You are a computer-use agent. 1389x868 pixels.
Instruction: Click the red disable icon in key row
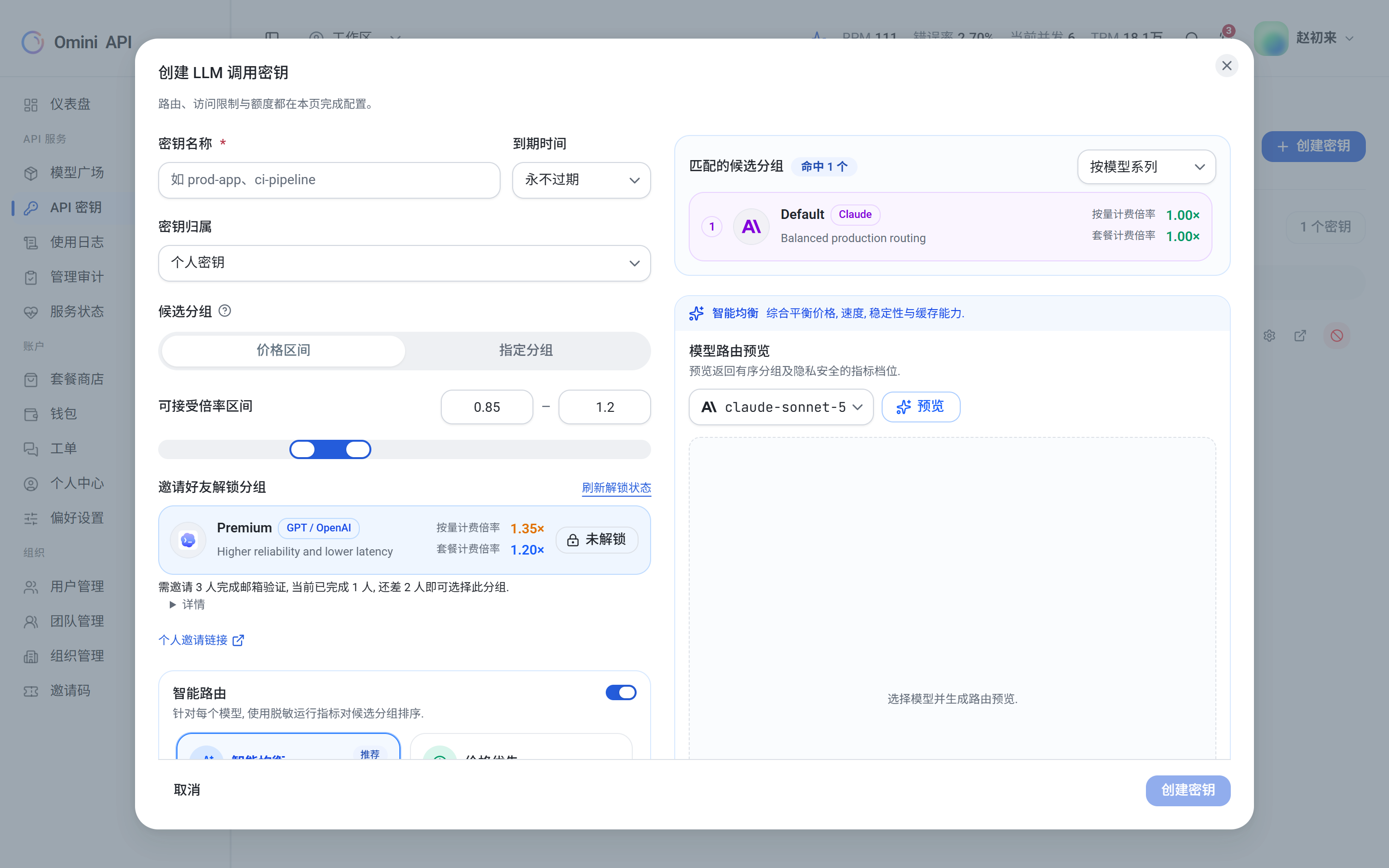pos(1337,336)
